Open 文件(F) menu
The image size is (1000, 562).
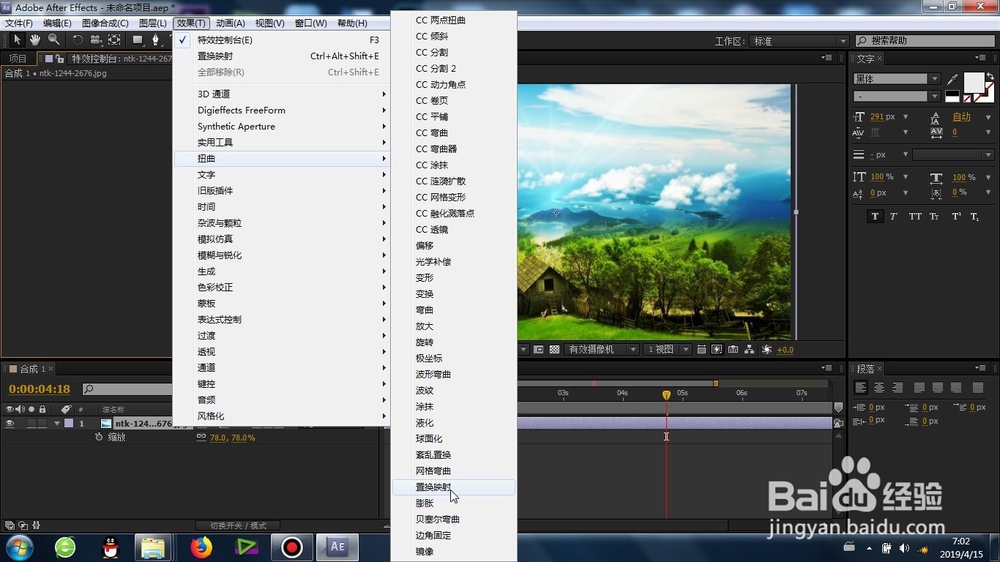[x=18, y=23]
